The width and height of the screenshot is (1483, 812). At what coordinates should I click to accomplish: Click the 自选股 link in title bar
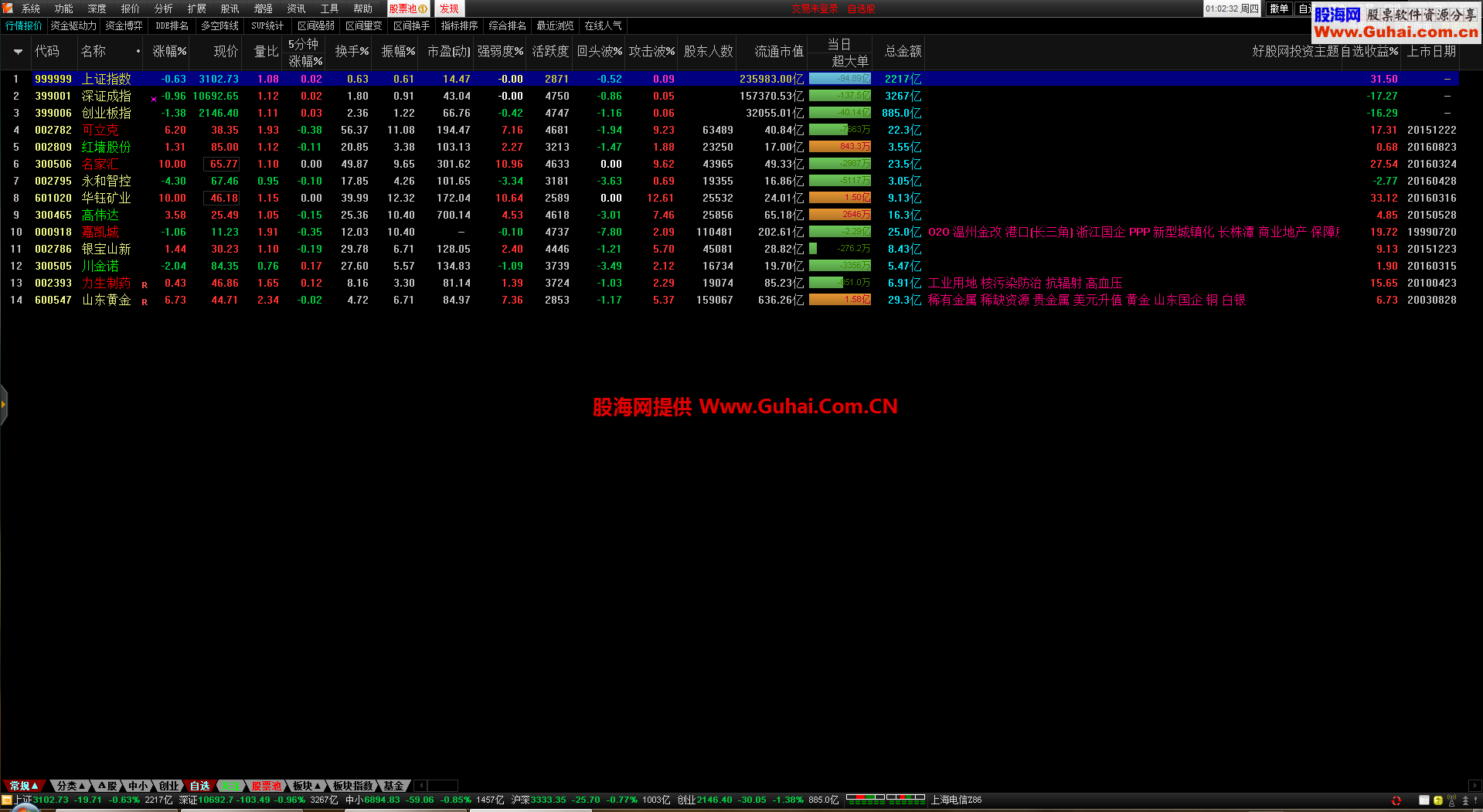[x=862, y=9]
